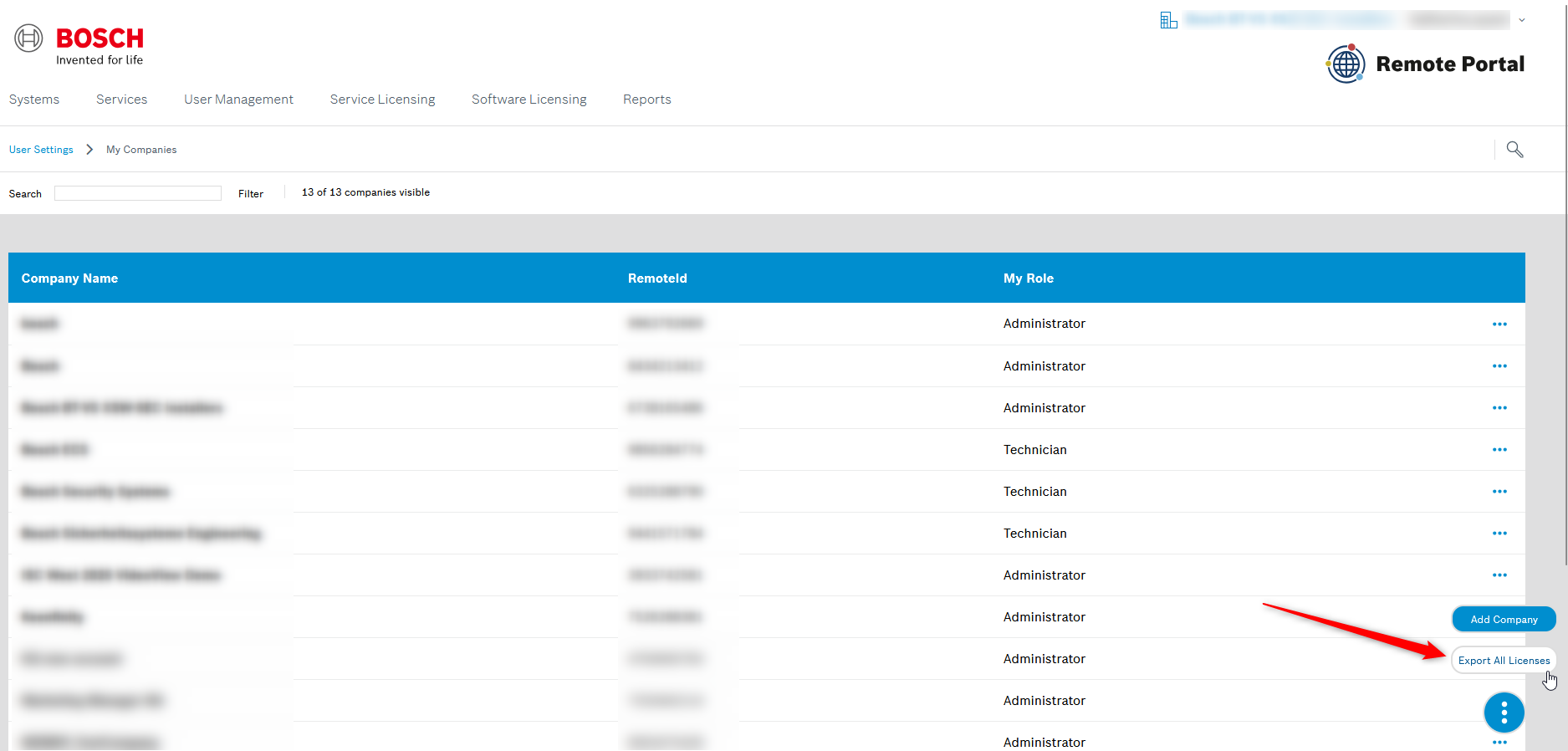This screenshot has height=751, width=1568.
Task: Open three-dot menu for first Technician row
Action: click(x=1499, y=450)
